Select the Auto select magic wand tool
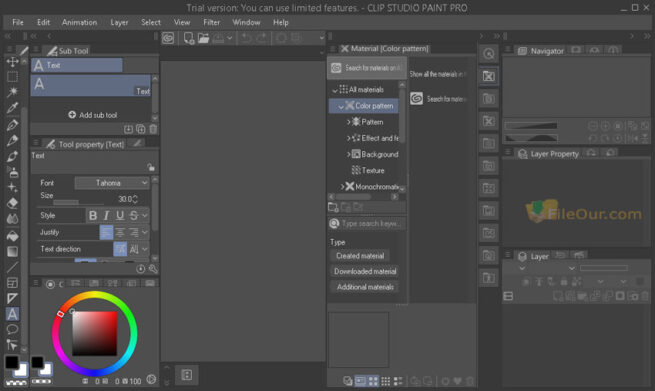Viewport: 655px width, 391px height. point(13,92)
